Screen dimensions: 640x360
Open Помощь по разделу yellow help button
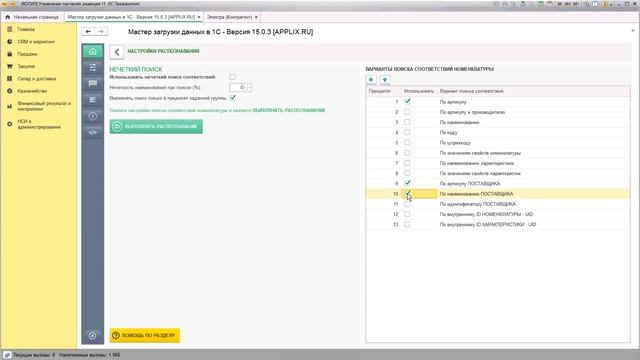[144, 336]
